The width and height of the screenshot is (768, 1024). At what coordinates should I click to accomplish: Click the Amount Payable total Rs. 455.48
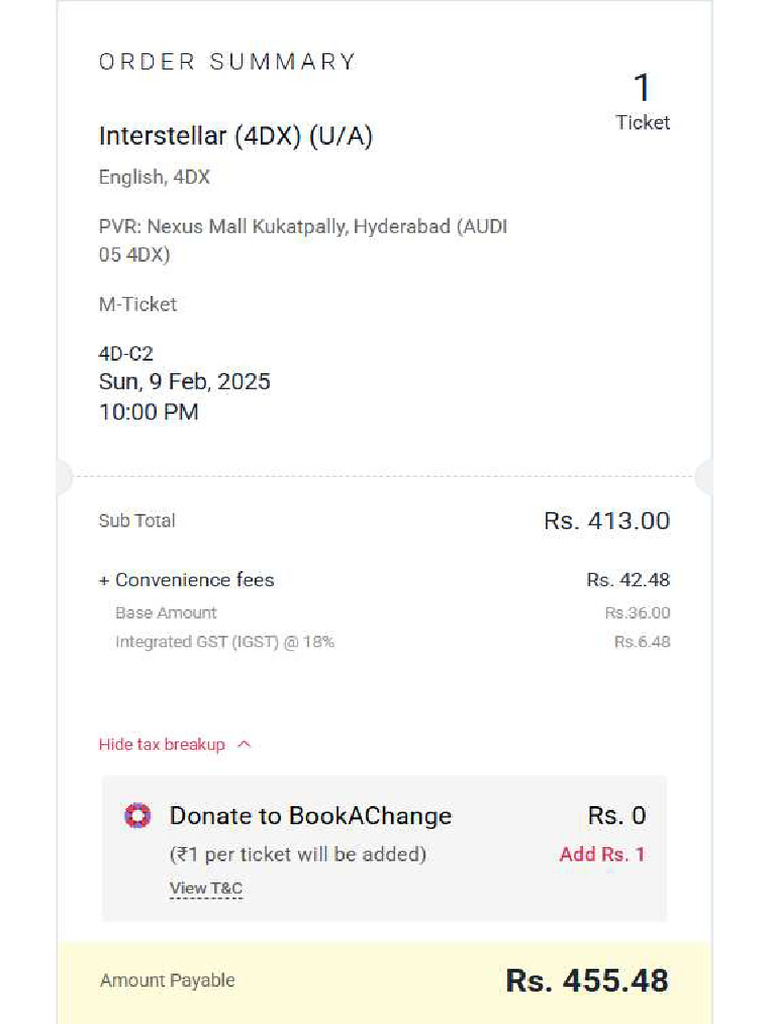tap(587, 981)
